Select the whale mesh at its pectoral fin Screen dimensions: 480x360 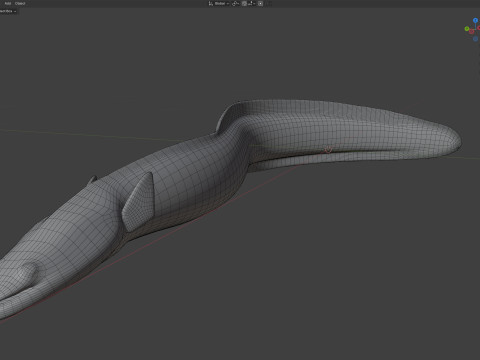tap(140, 202)
